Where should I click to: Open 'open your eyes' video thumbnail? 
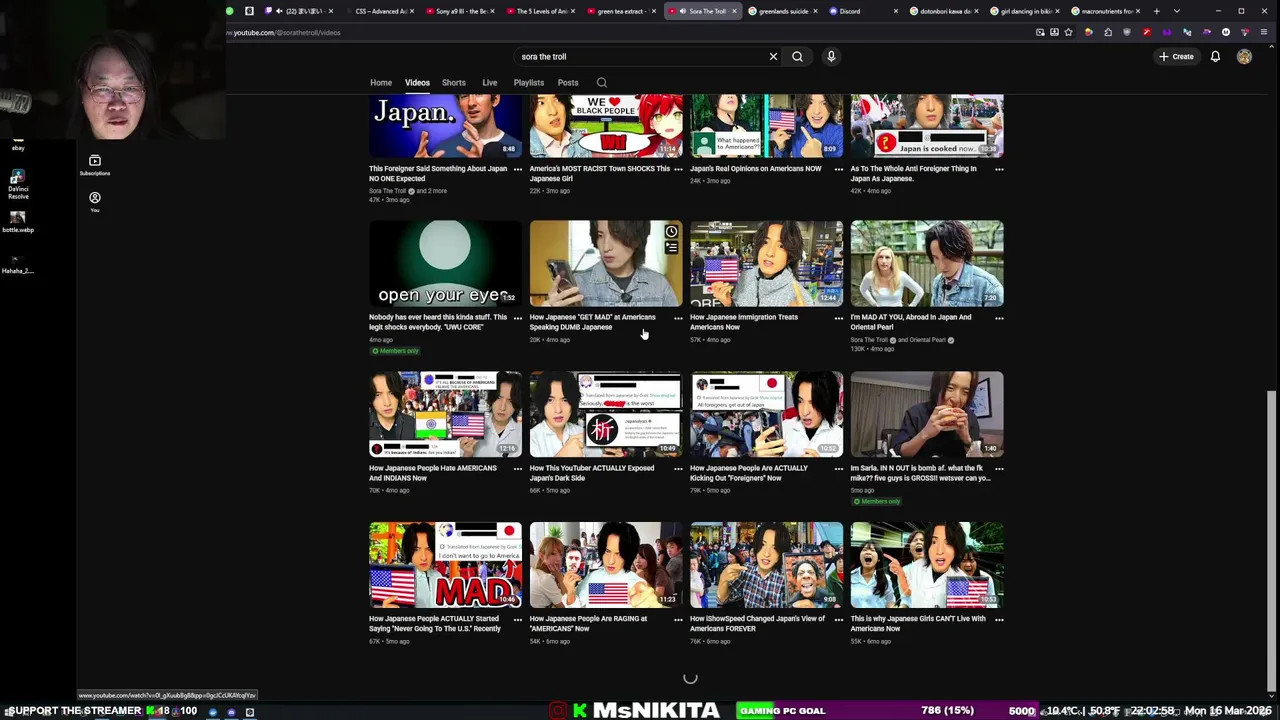point(445,263)
